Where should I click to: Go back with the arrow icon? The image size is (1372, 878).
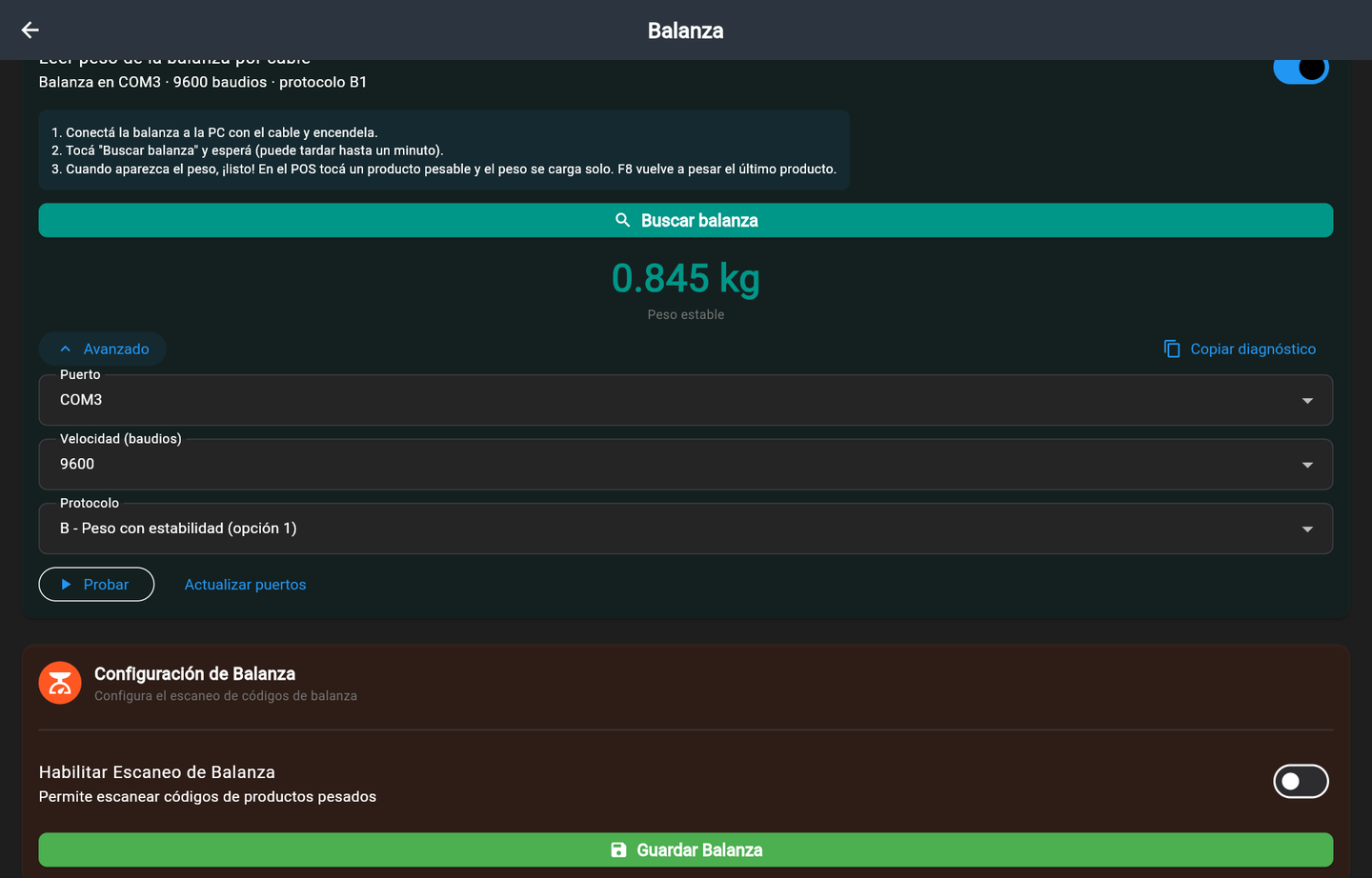coord(30,30)
